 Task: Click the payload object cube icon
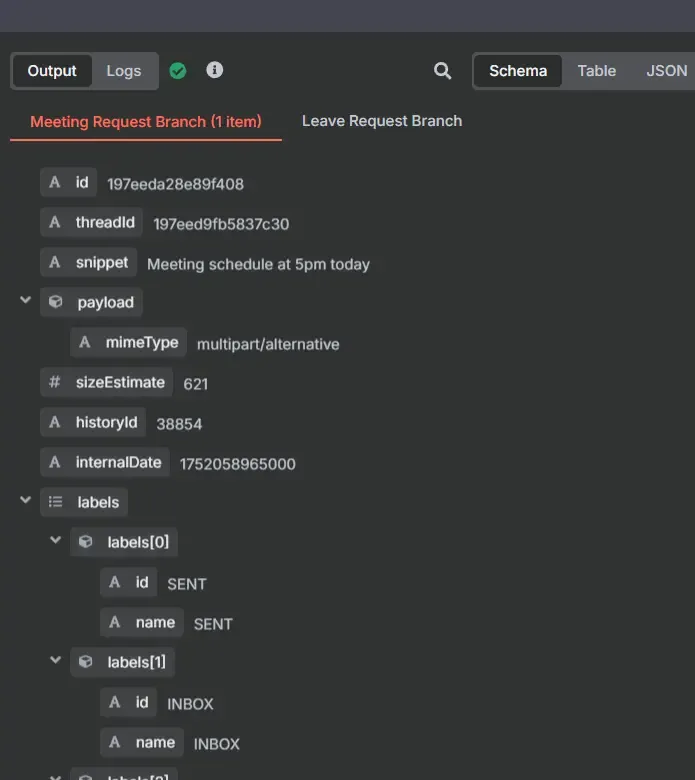point(56,302)
